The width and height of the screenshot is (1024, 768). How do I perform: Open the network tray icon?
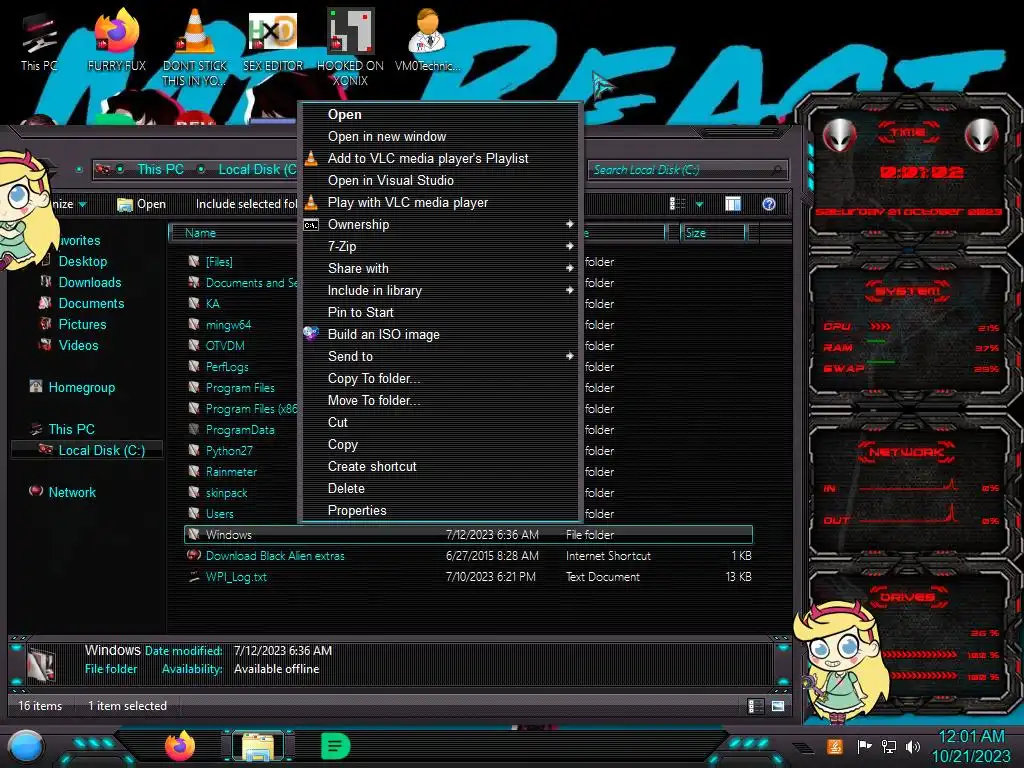888,746
